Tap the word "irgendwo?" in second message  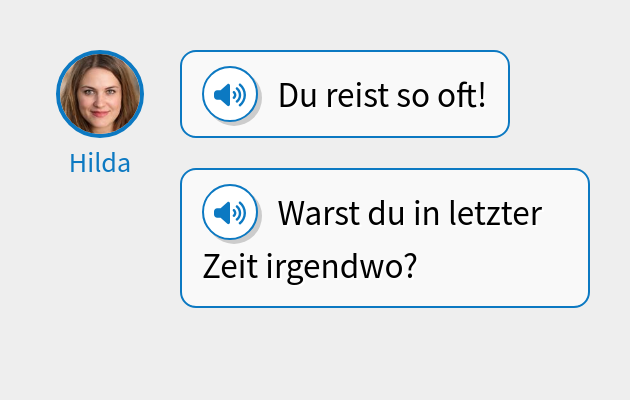pos(342,267)
